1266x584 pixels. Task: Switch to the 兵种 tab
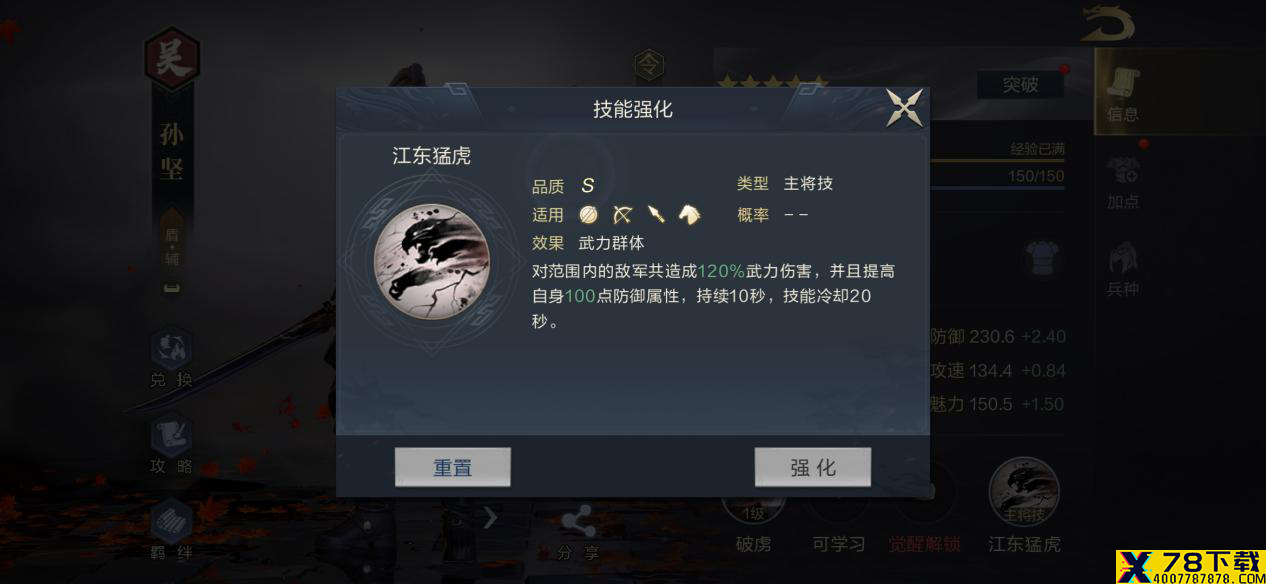[1123, 269]
